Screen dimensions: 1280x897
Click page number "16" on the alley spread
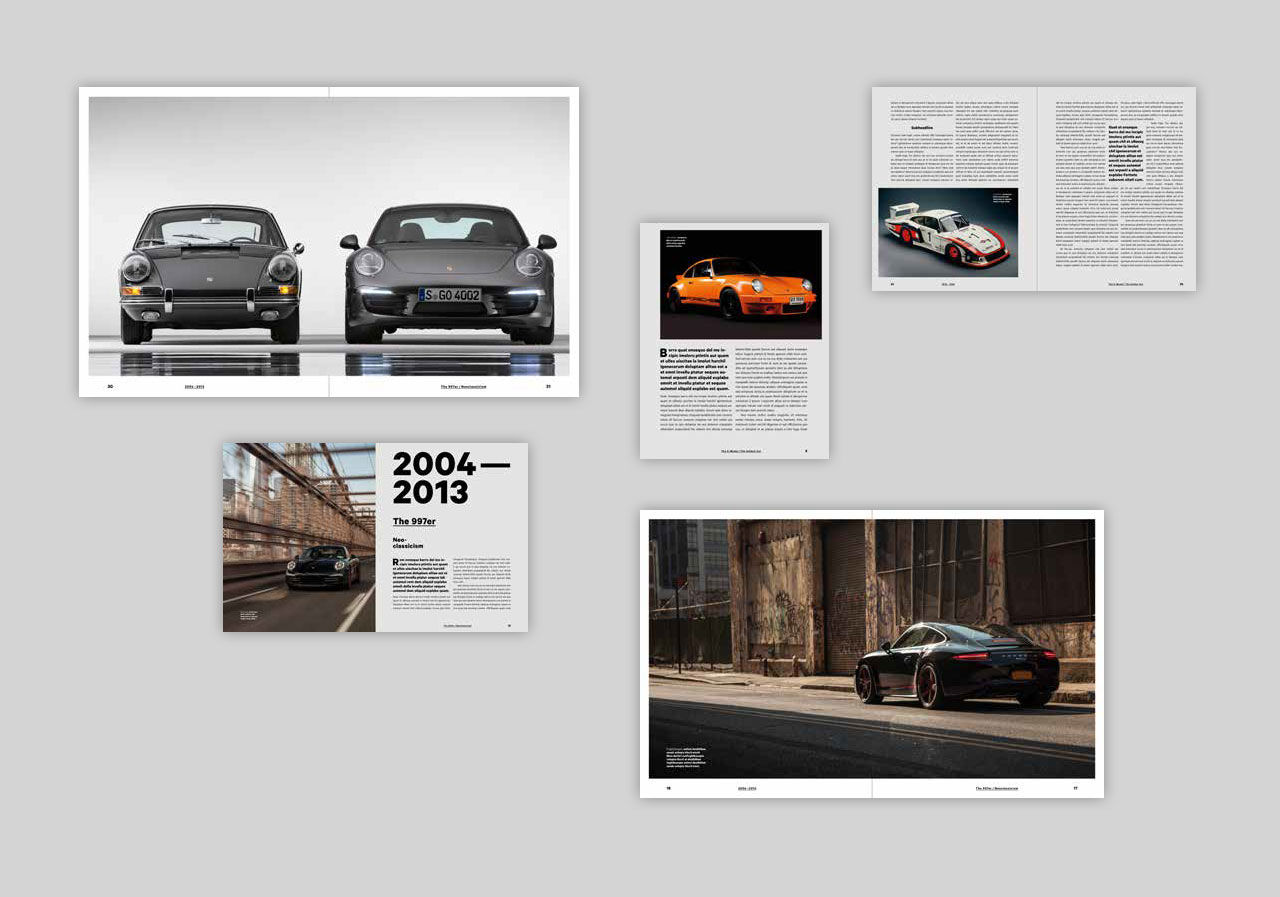669,788
